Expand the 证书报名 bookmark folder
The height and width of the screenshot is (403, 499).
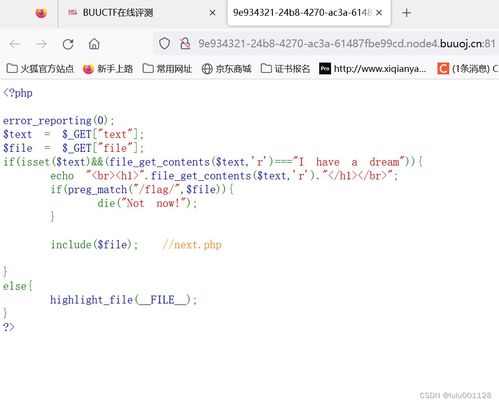pyautogui.click(x=285, y=69)
